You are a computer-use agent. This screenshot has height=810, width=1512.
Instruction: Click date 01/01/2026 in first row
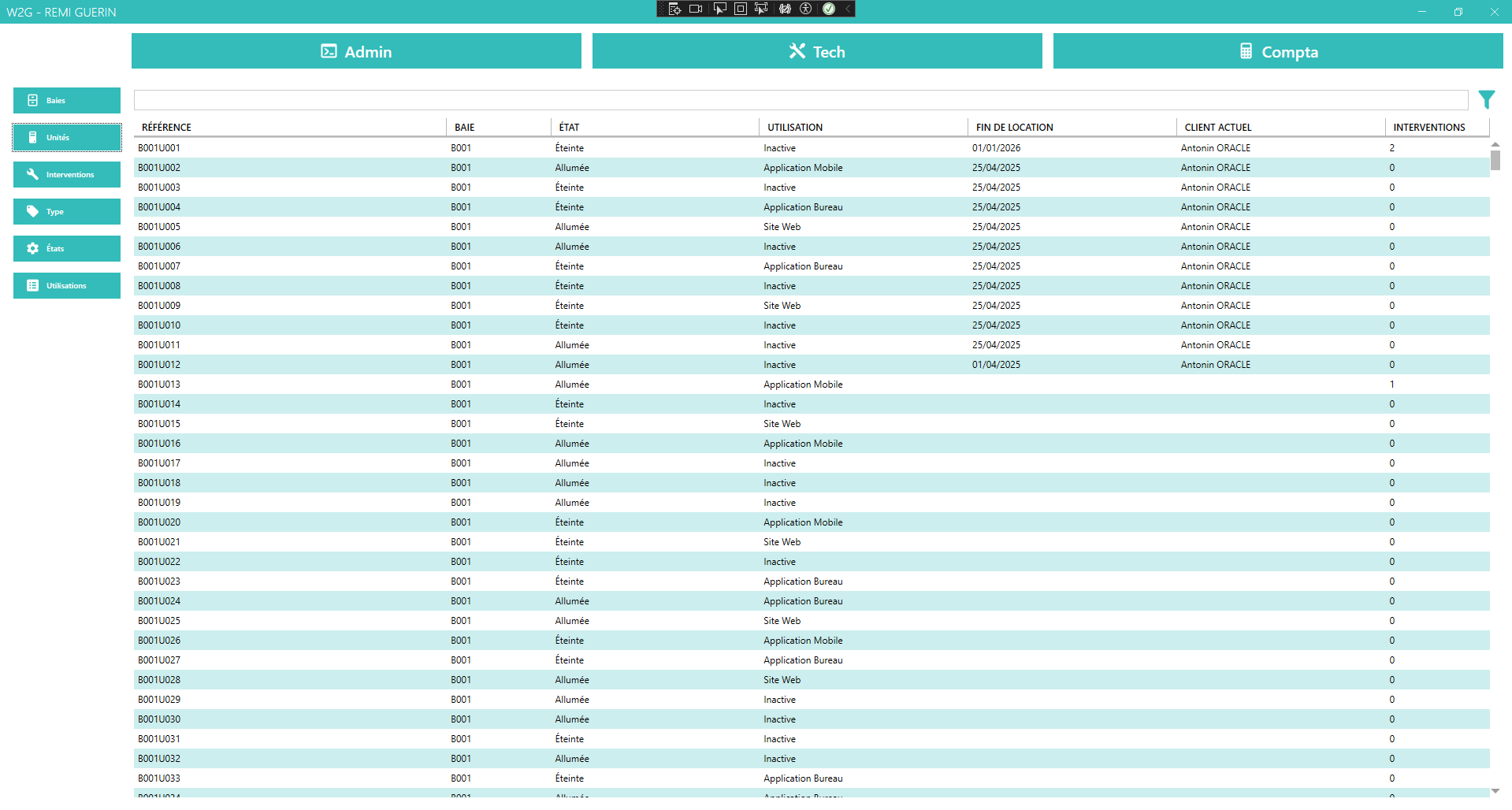(x=996, y=148)
